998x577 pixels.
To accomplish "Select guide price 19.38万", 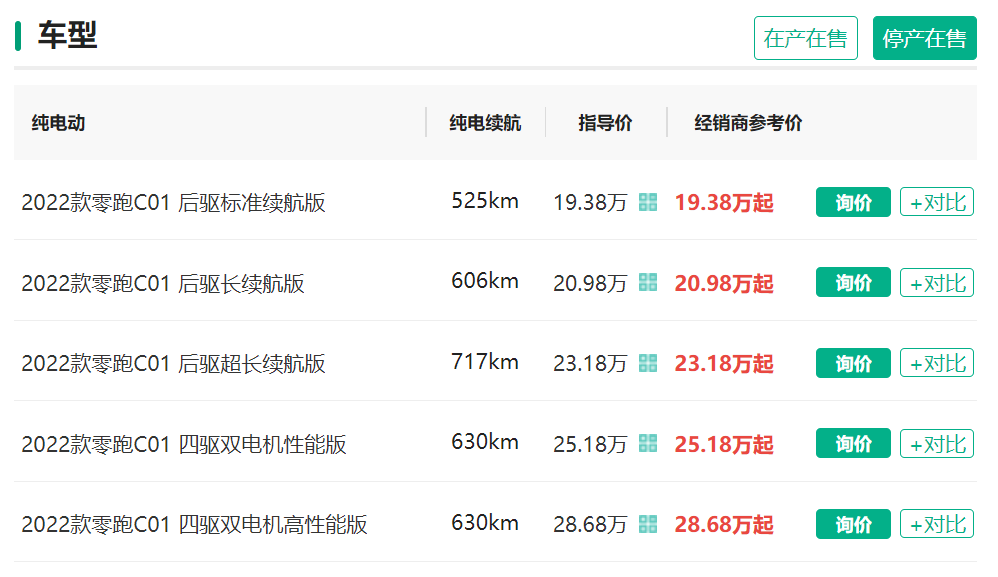I will pyautogui.click(x=590, y=203).
